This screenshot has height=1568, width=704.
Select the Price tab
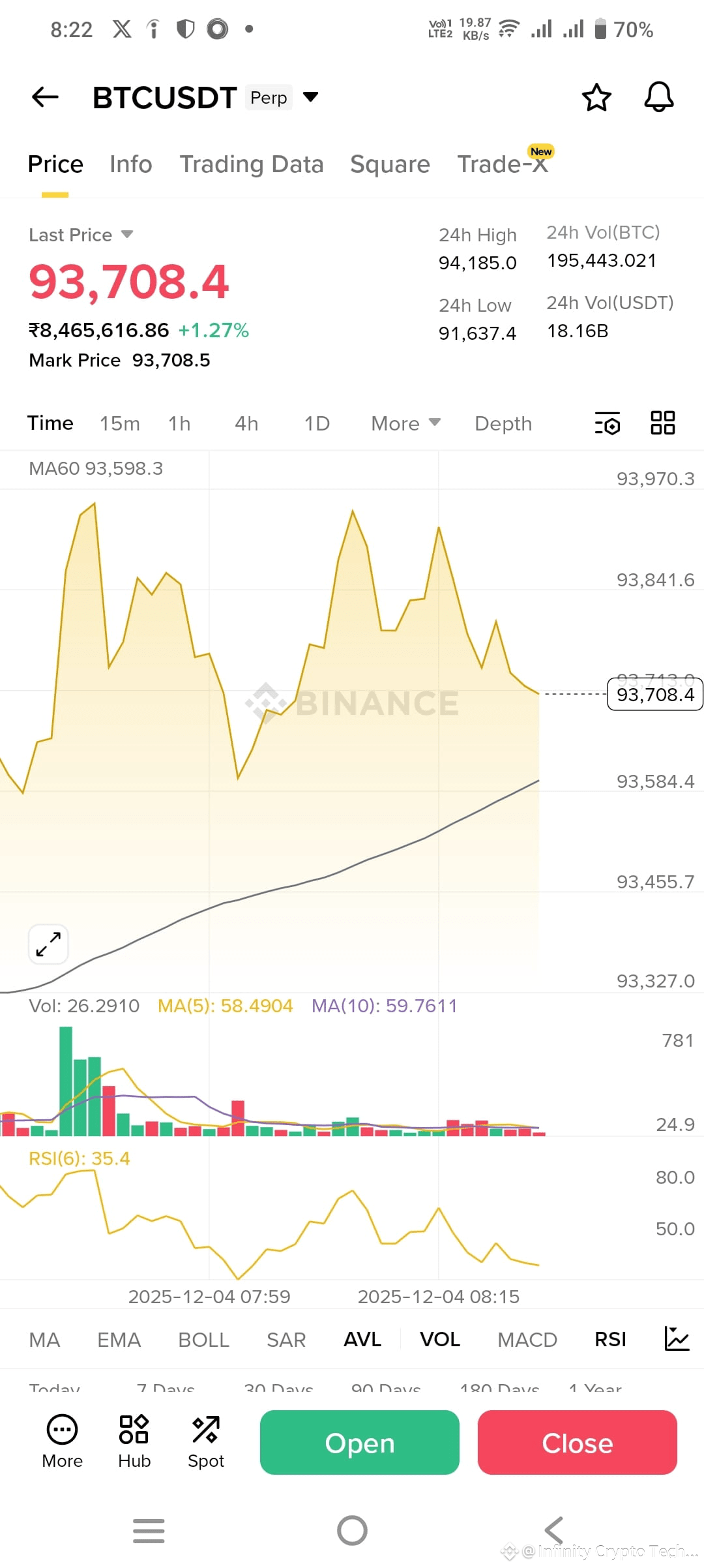(x=55, y=164)
